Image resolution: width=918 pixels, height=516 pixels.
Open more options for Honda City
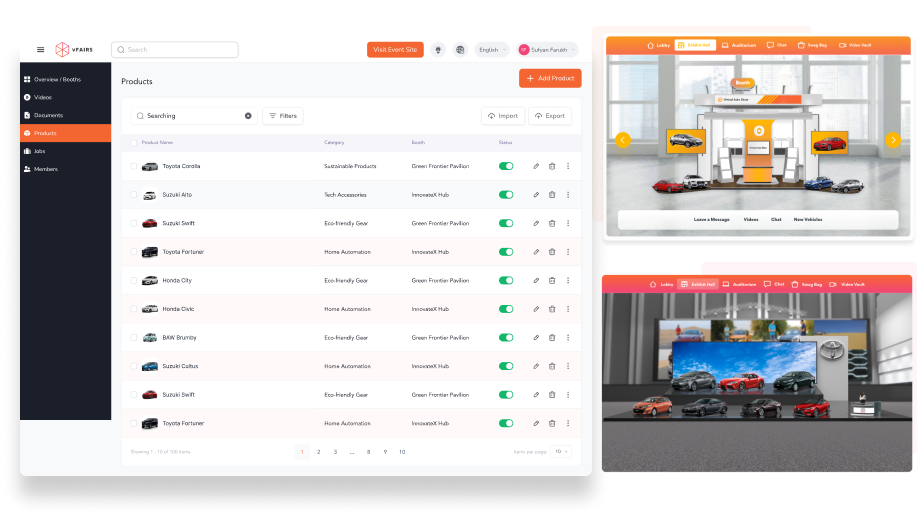tap(568, 281)
